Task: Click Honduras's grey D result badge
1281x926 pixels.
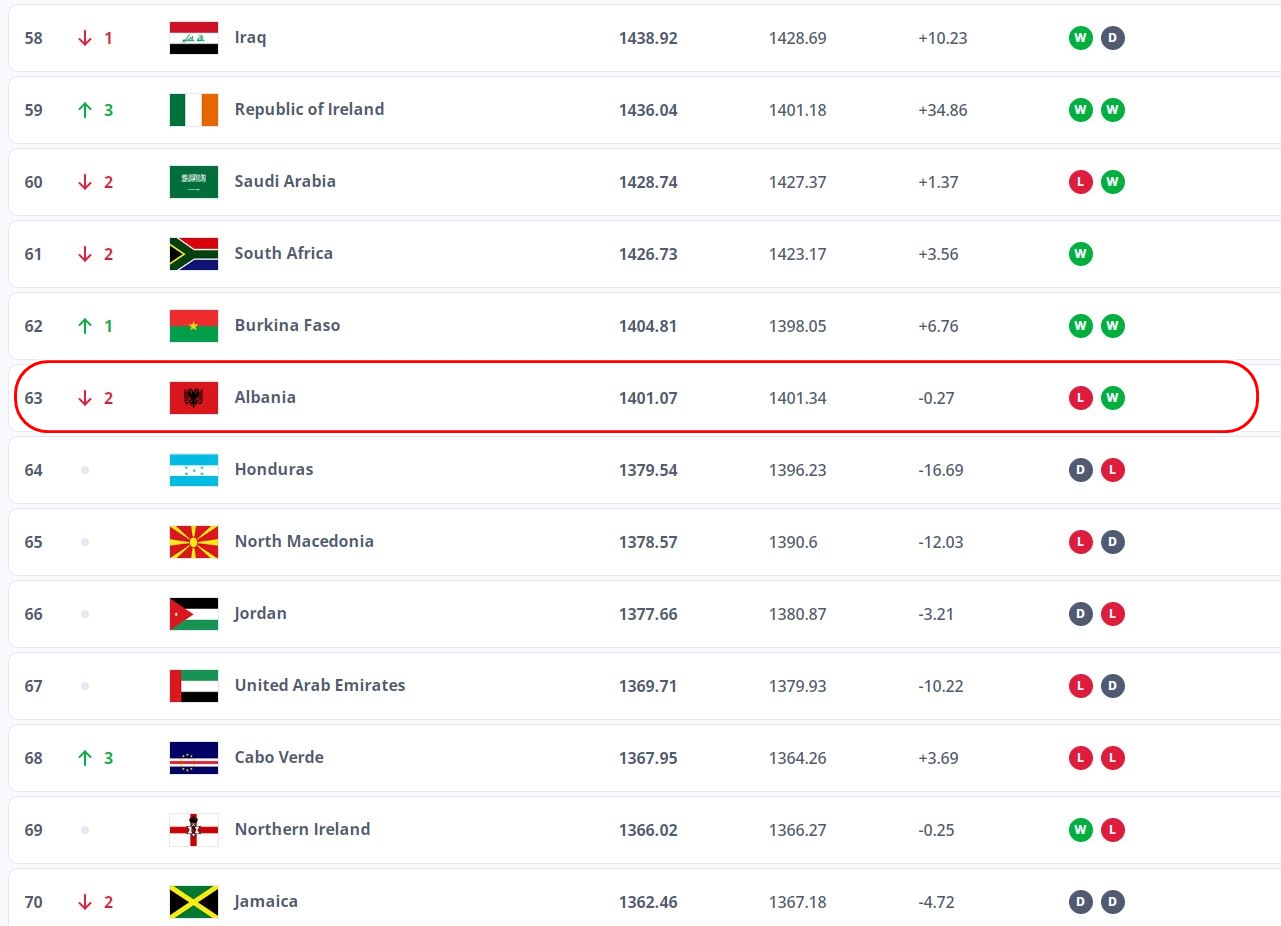Action: pos(1080,470)
